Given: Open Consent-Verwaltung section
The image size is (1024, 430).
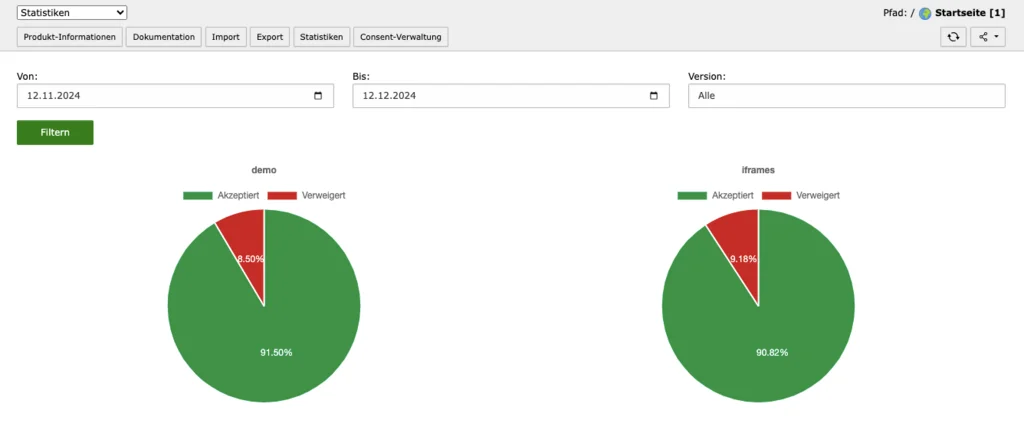Looking at the screenshot, I should click(400, 37).
